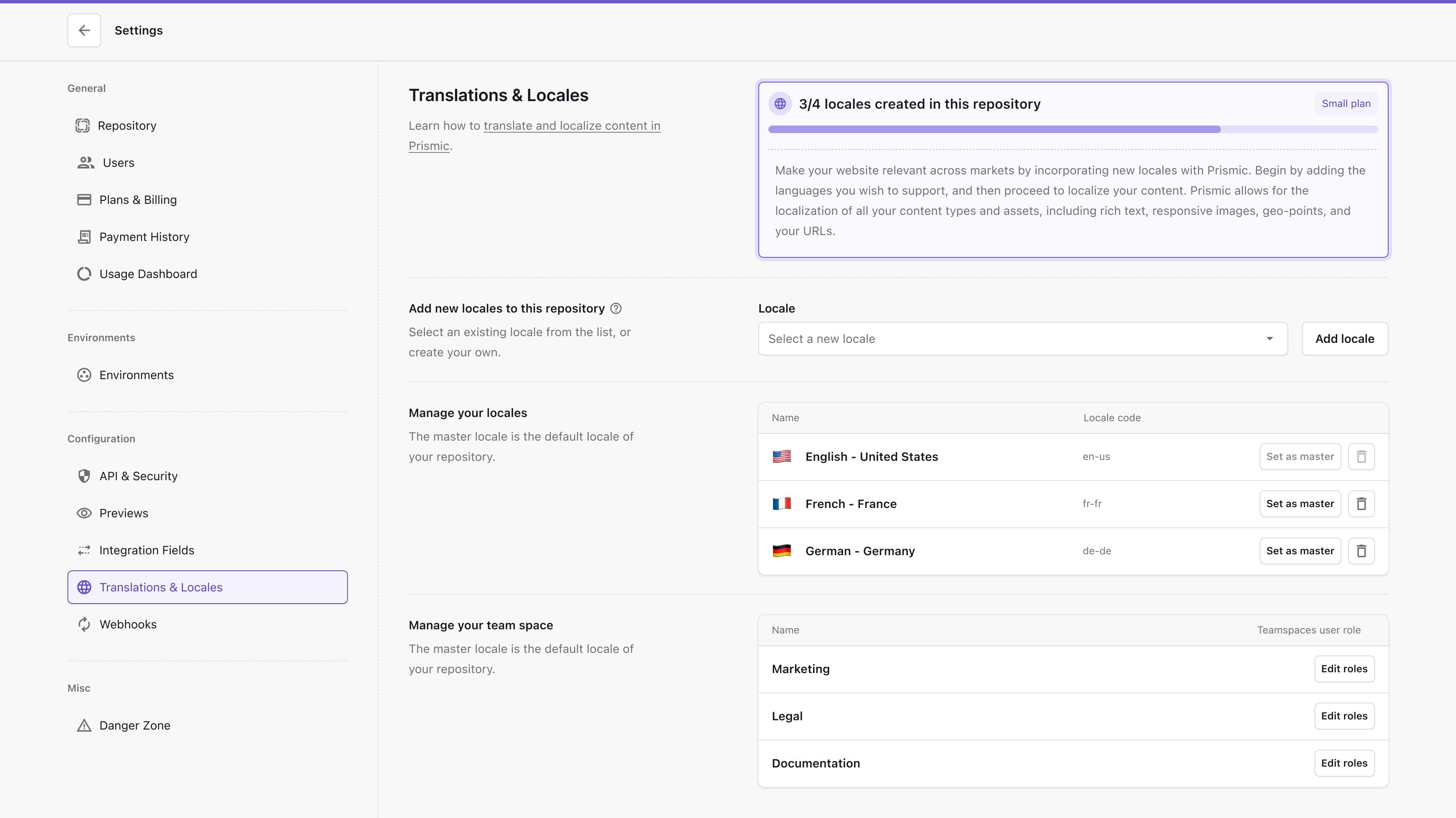1456x818 pixels.
Task: Open Plans & Billing settings
Action: click(x=138, y=200)
